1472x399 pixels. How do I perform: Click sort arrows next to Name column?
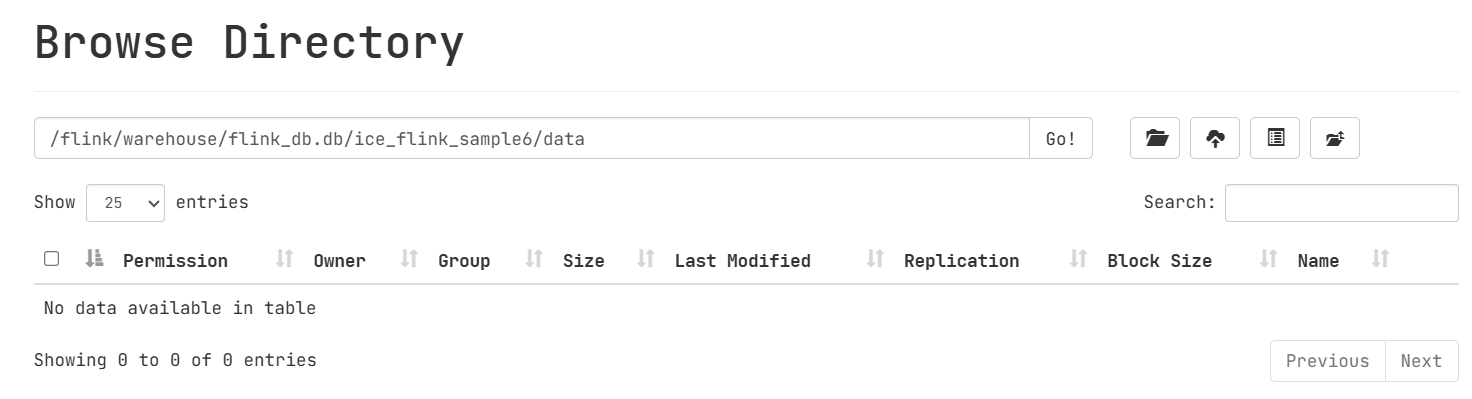click(x=1380, y=260)
